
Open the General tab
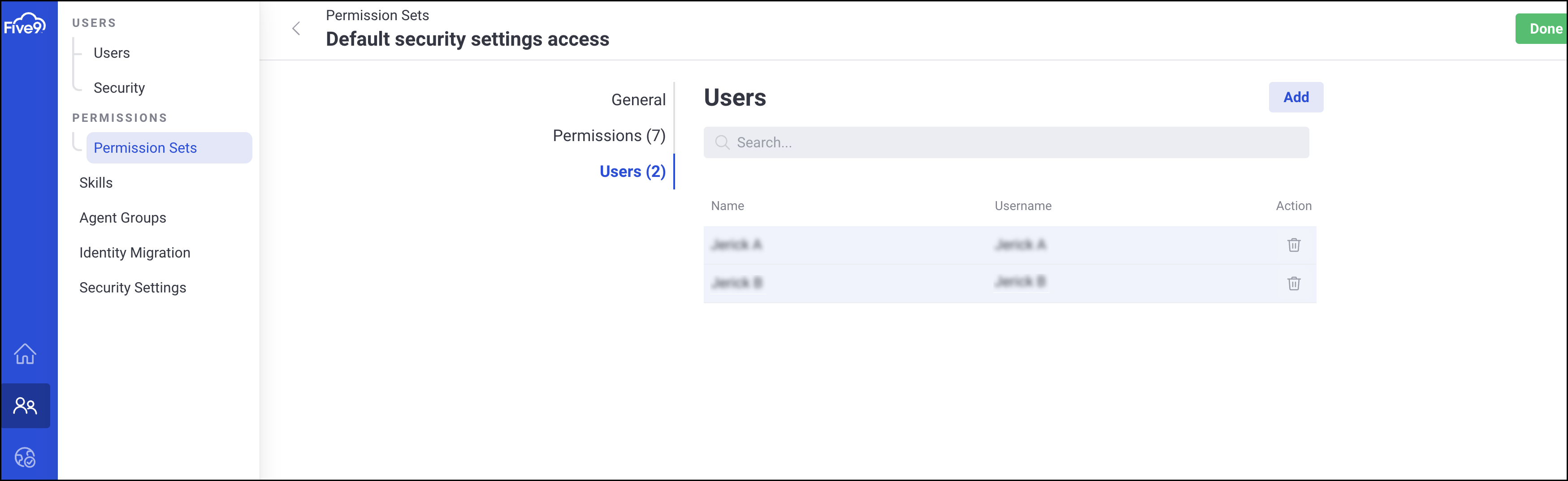638,100
